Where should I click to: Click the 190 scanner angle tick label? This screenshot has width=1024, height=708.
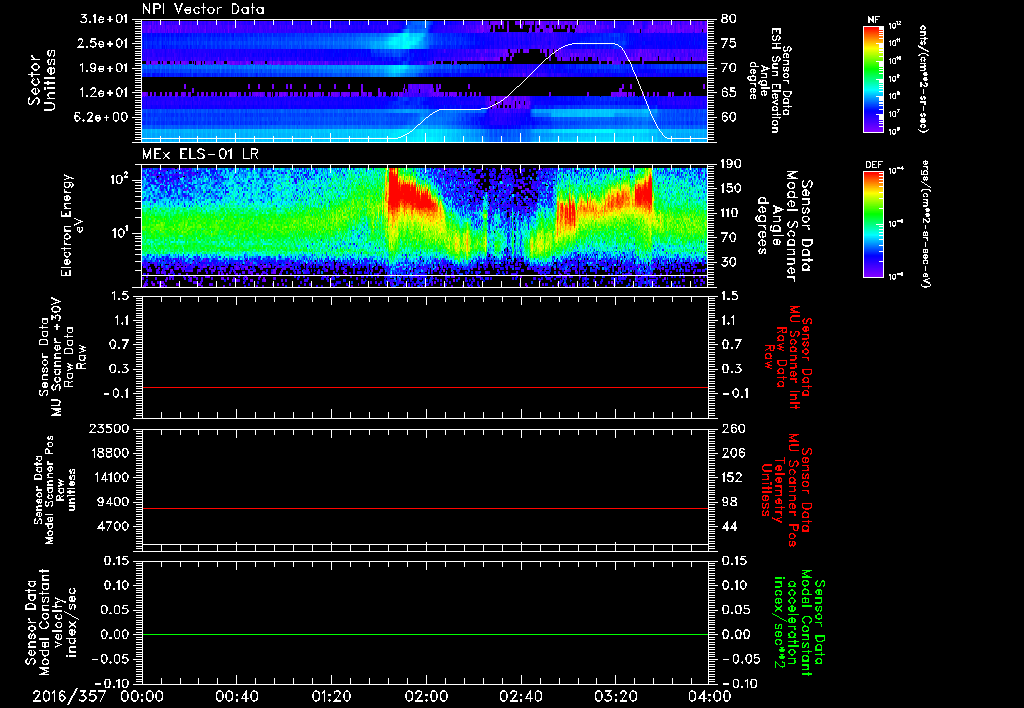(732, 165)
